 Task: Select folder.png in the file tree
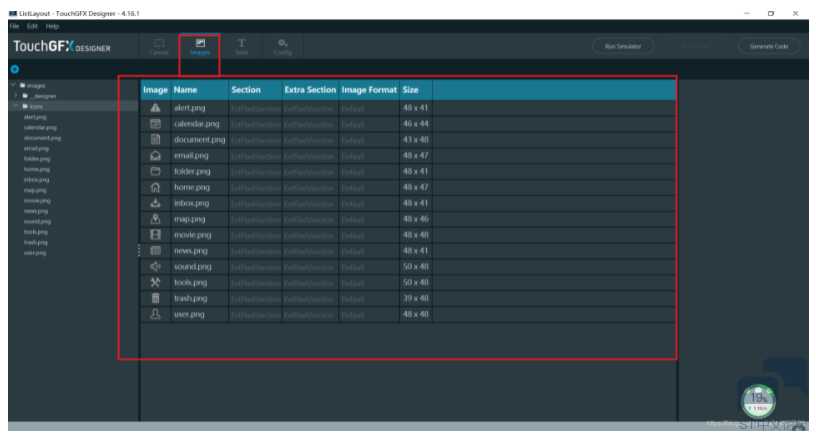(37, 159)
